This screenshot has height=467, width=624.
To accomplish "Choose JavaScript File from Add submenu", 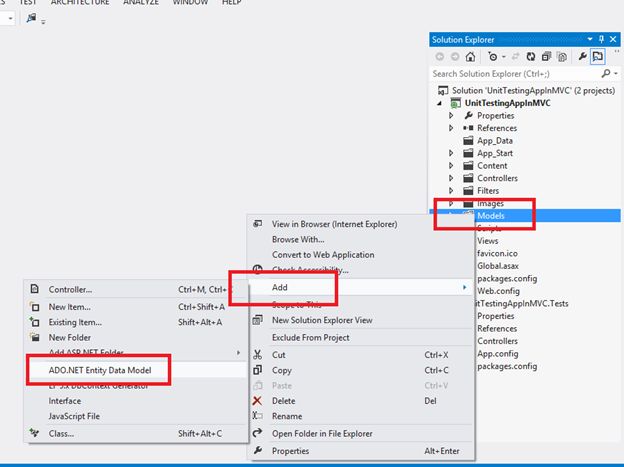I will pos(74,416).
